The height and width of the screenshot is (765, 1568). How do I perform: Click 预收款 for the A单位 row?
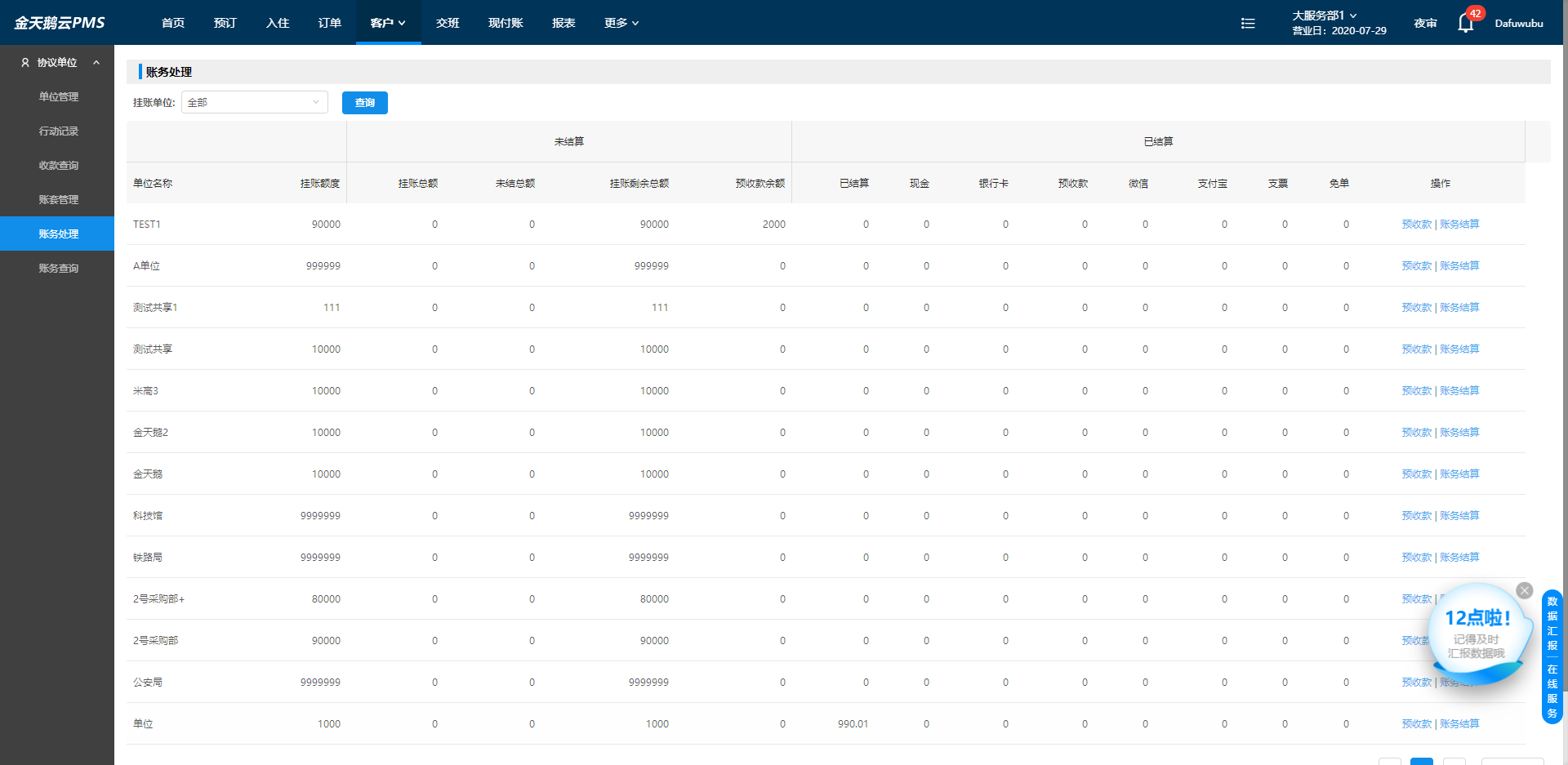(x=1417, y=265)
